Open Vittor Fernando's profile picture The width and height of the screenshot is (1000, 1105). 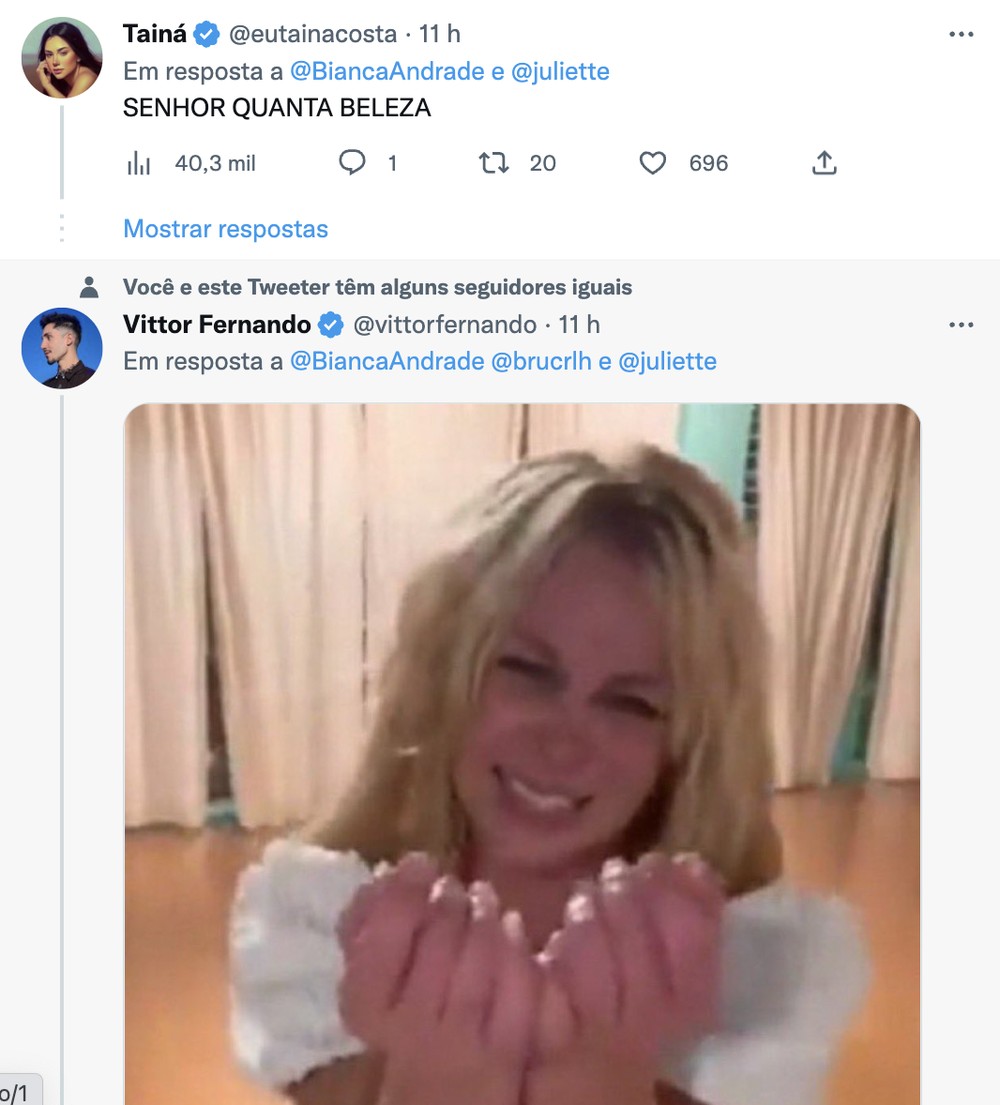(61, 348)
